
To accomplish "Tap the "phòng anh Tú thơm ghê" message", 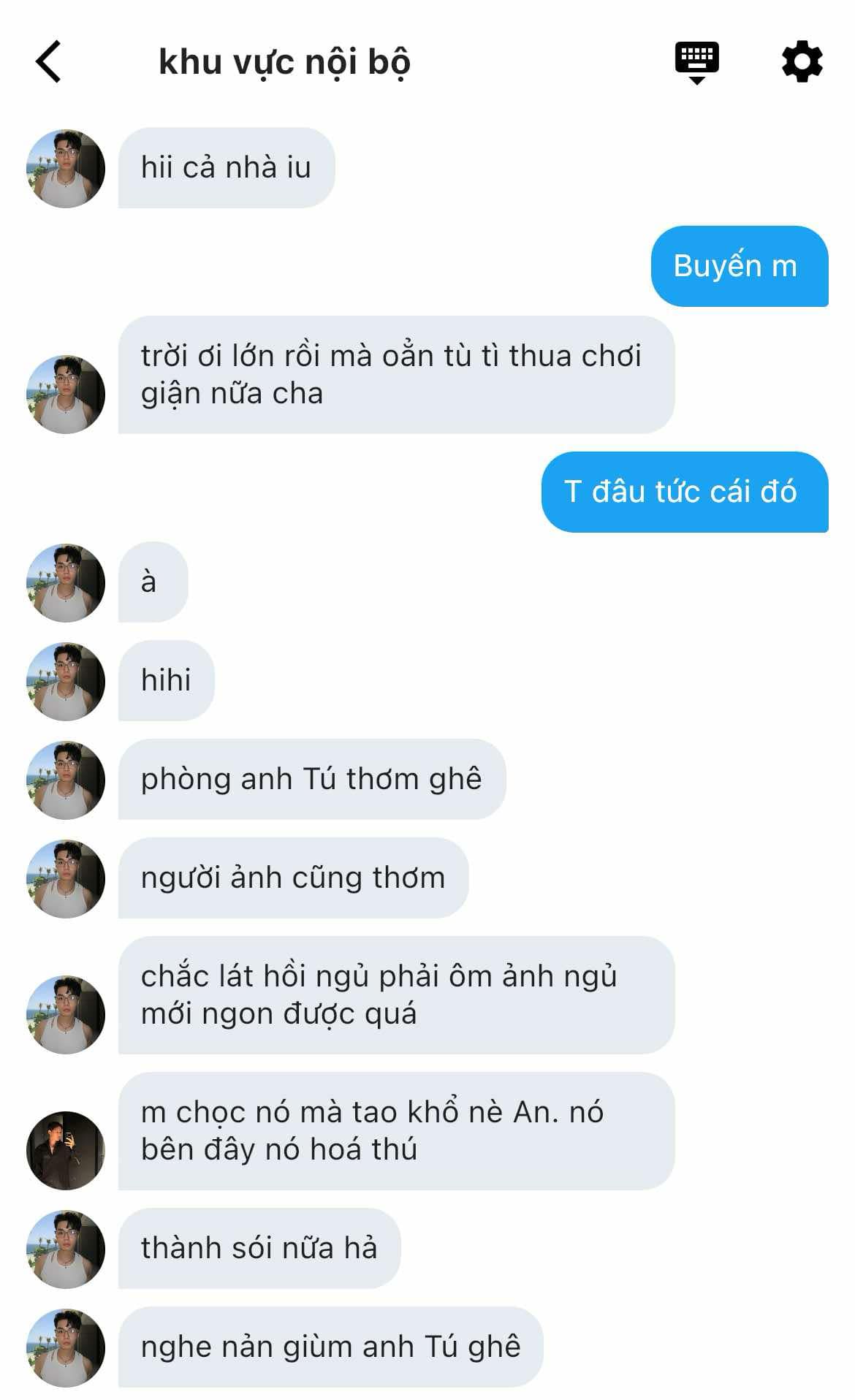I will [x=312, y=779].
